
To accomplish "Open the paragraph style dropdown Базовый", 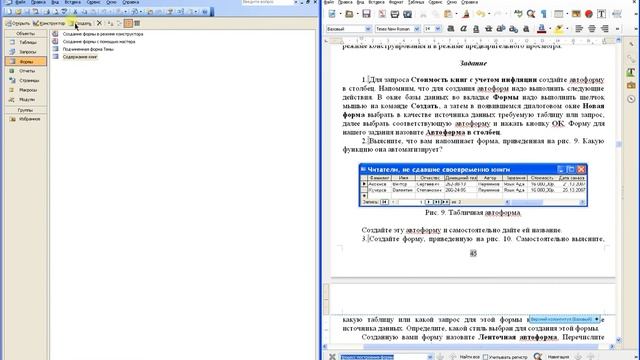I will click(x=368, y=29).
